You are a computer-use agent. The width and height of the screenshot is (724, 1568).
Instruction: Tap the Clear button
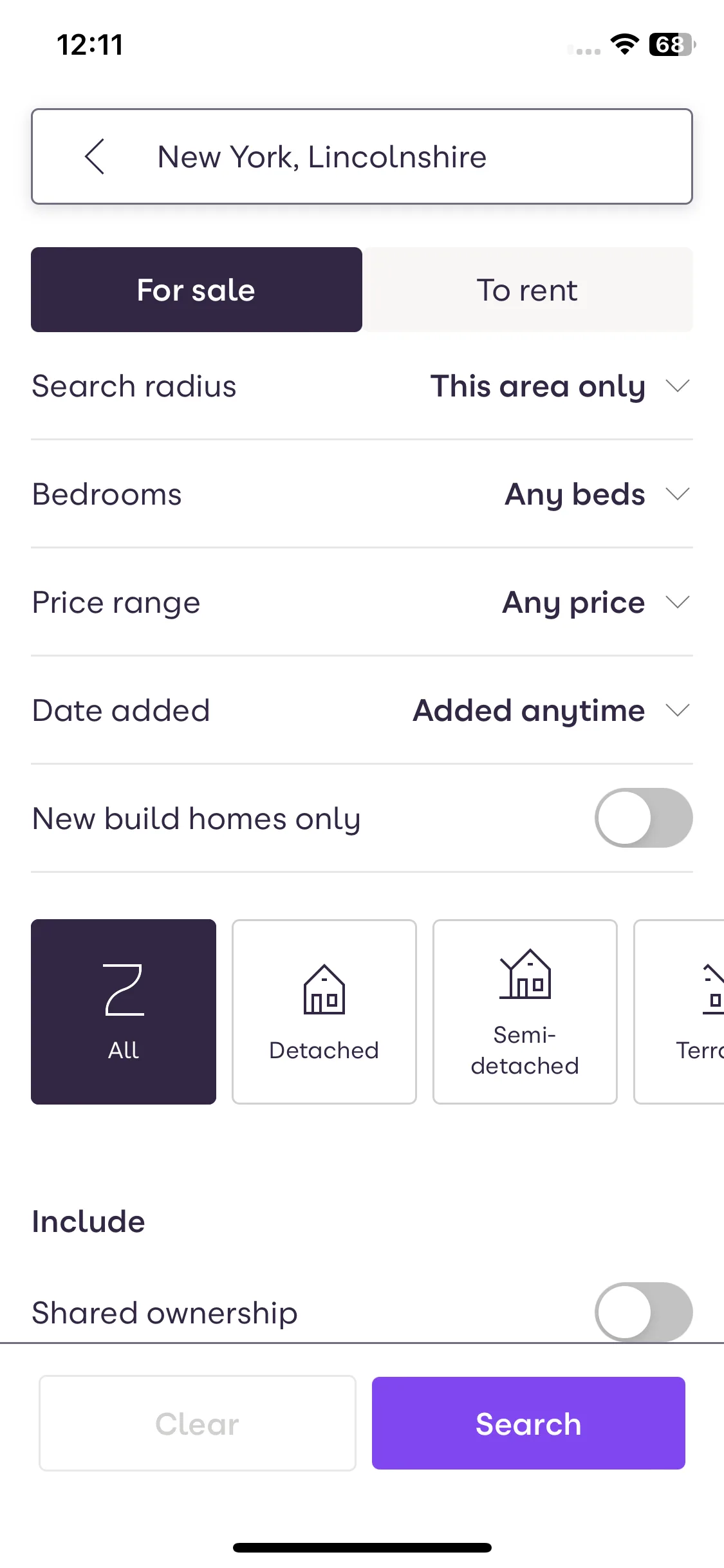click(198, 1423)
